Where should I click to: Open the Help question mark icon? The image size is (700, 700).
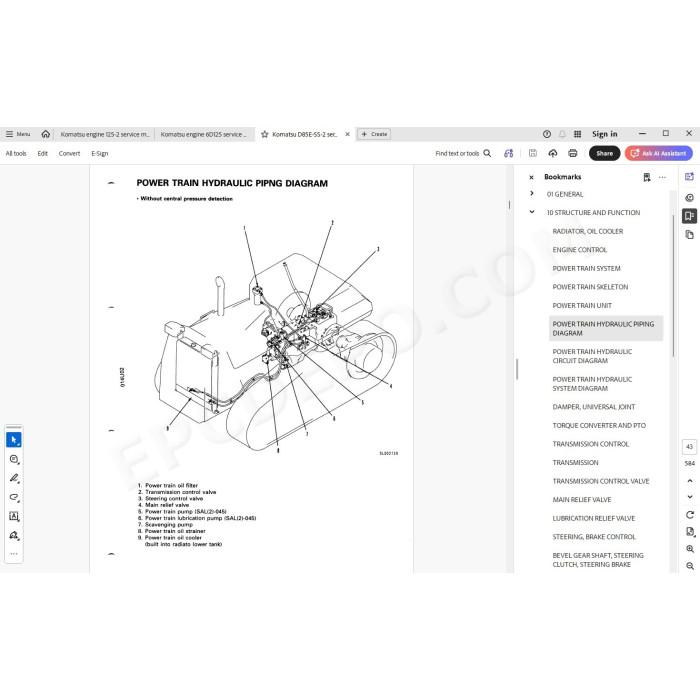[547, 134]
